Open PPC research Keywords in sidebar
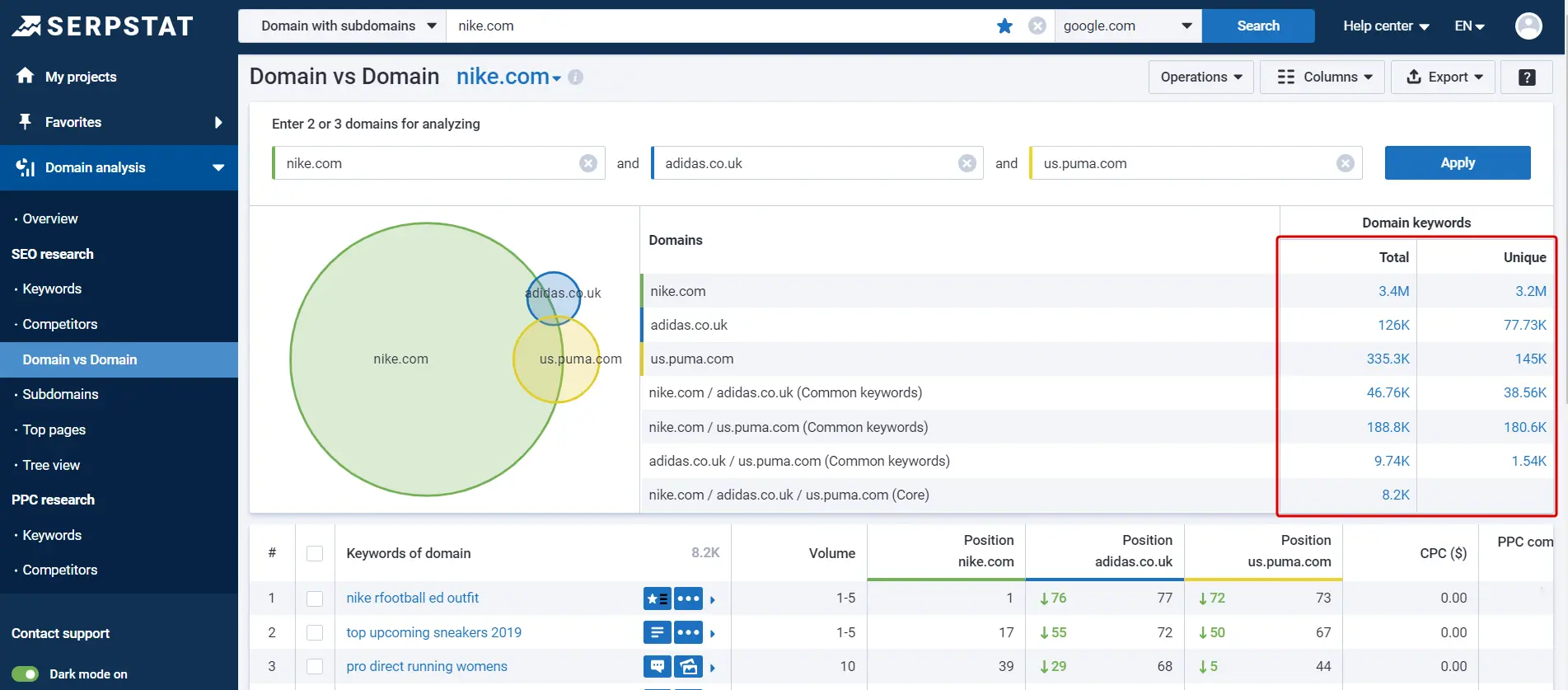Image resolution: width=1568 pixels, height=690 pixels. (x=52, y=535)
